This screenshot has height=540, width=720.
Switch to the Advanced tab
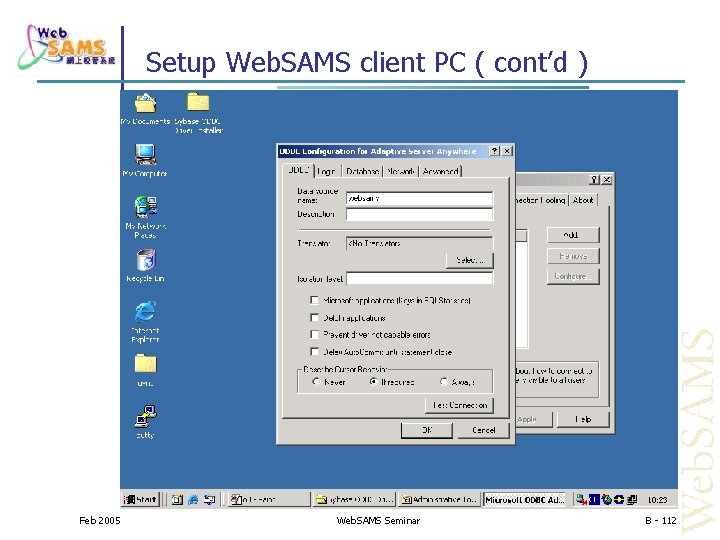(440, 171)
